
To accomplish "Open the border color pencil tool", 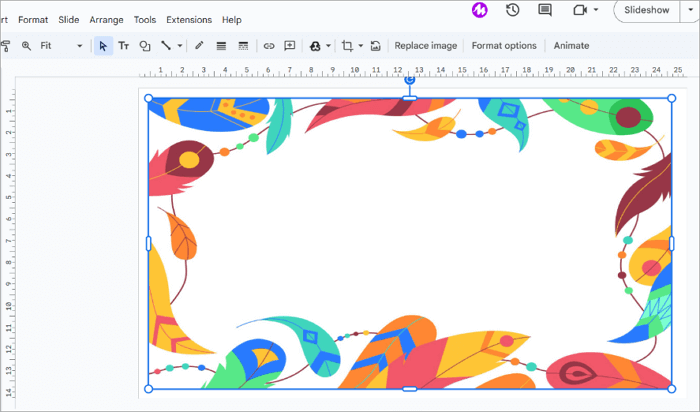I will (x=199, y=46).
